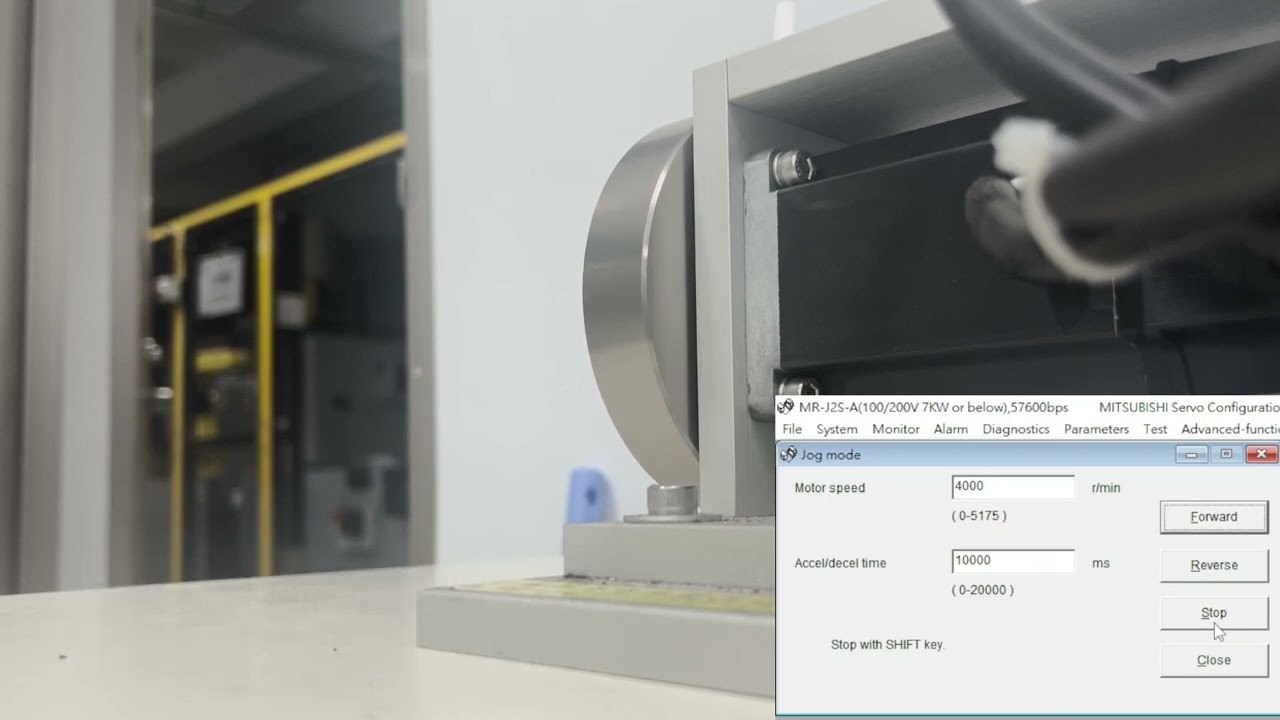
Task: Click the '( 0-20000 )' range text
Action: point(983,590)
